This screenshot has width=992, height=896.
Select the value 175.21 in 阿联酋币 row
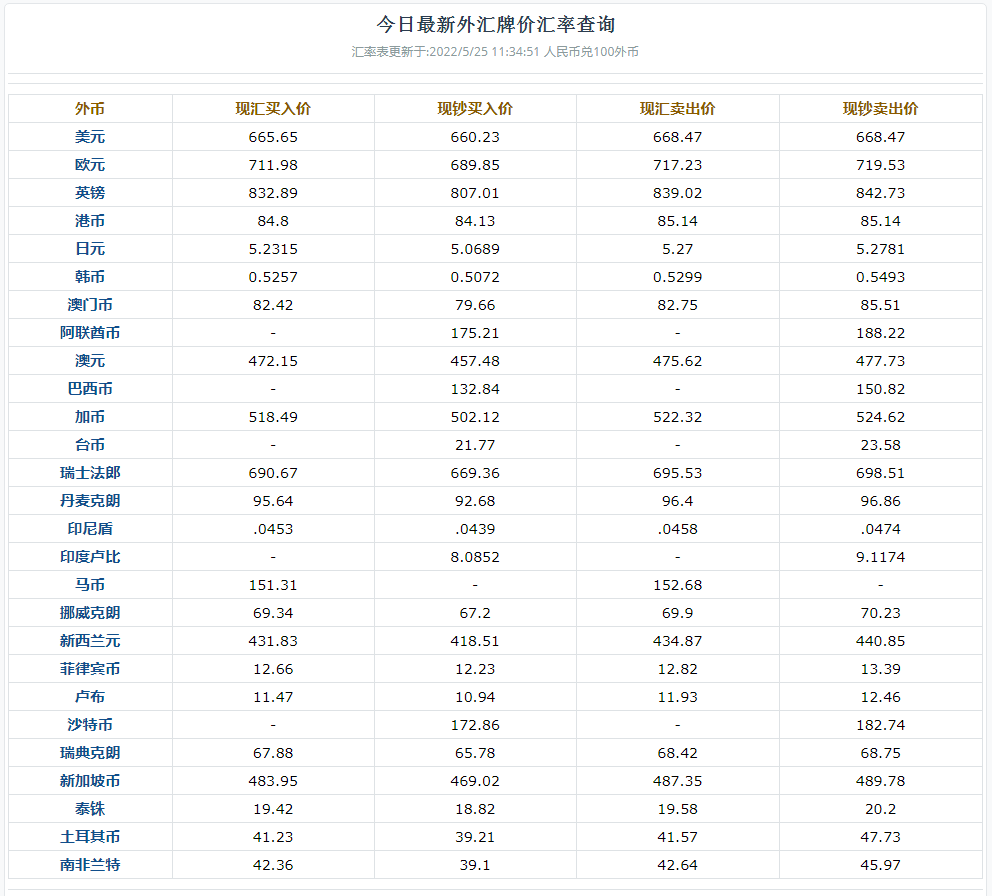(475, 332)
